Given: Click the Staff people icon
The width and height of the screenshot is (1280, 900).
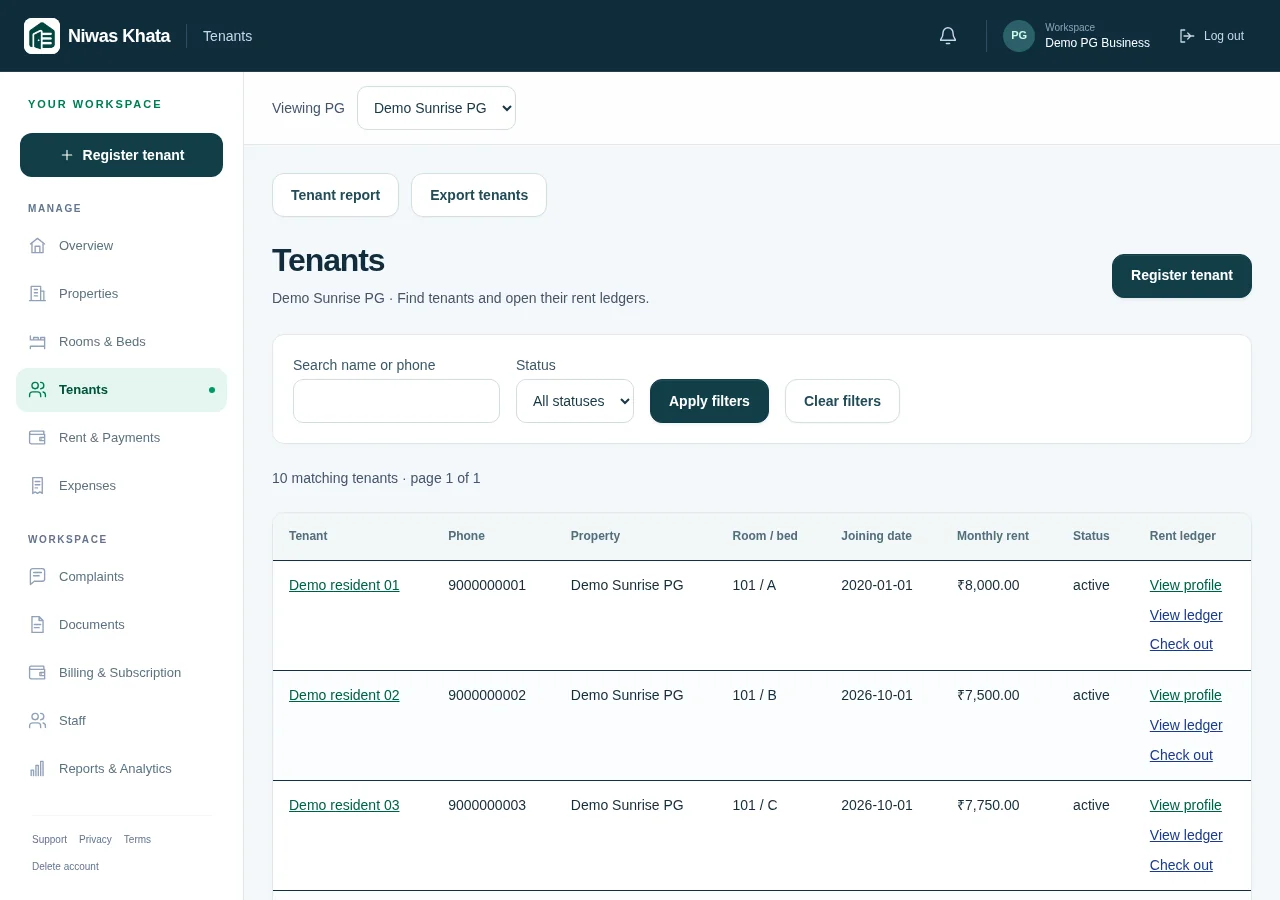Looking at the screenshot, I should pos(38,720).
